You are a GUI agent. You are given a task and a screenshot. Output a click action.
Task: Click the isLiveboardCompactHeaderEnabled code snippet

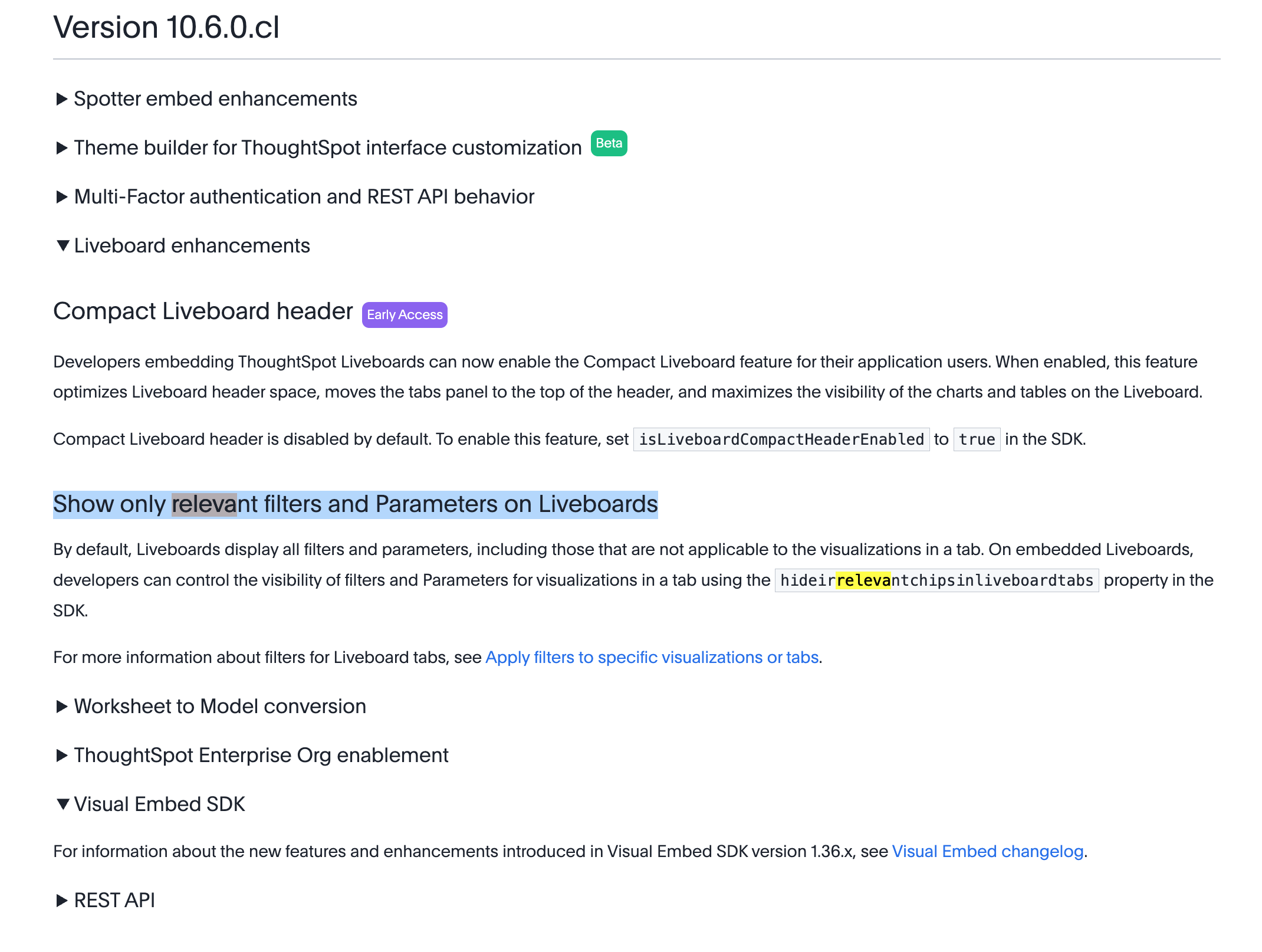point(781,439)
